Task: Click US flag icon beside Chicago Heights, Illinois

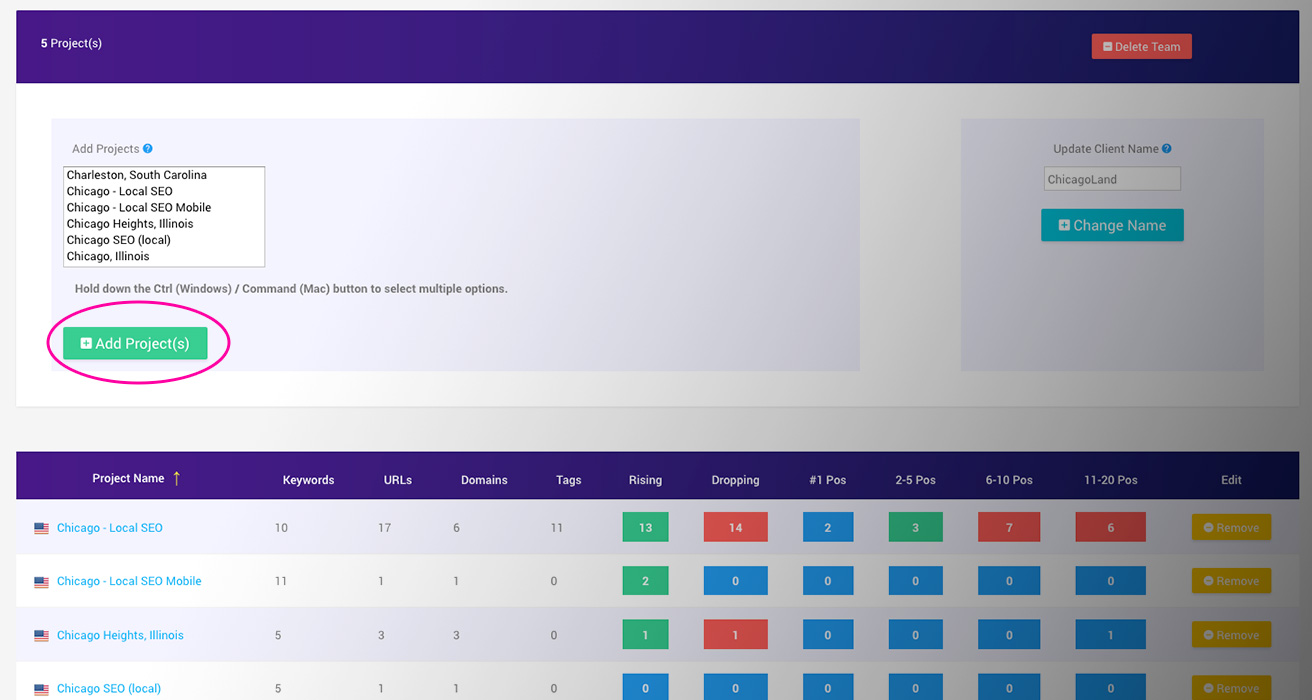Action: point(41,635)
